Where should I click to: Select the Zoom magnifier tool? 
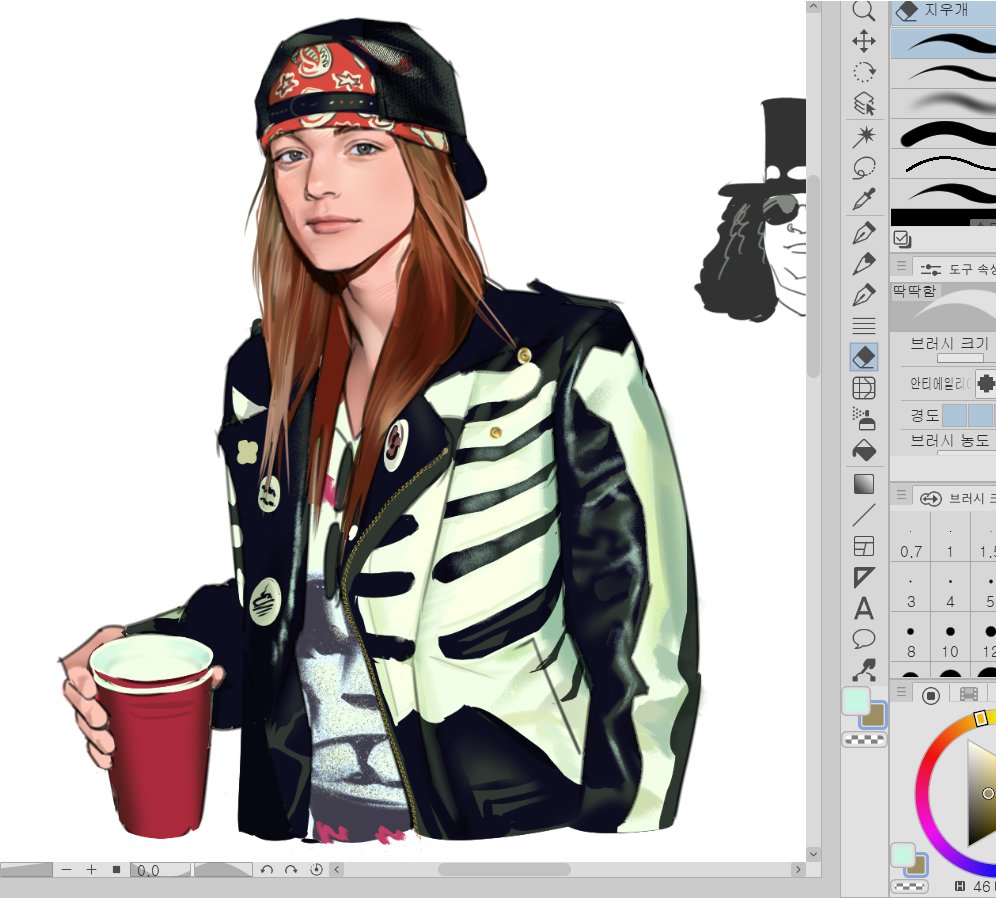[x=864, y=11]
